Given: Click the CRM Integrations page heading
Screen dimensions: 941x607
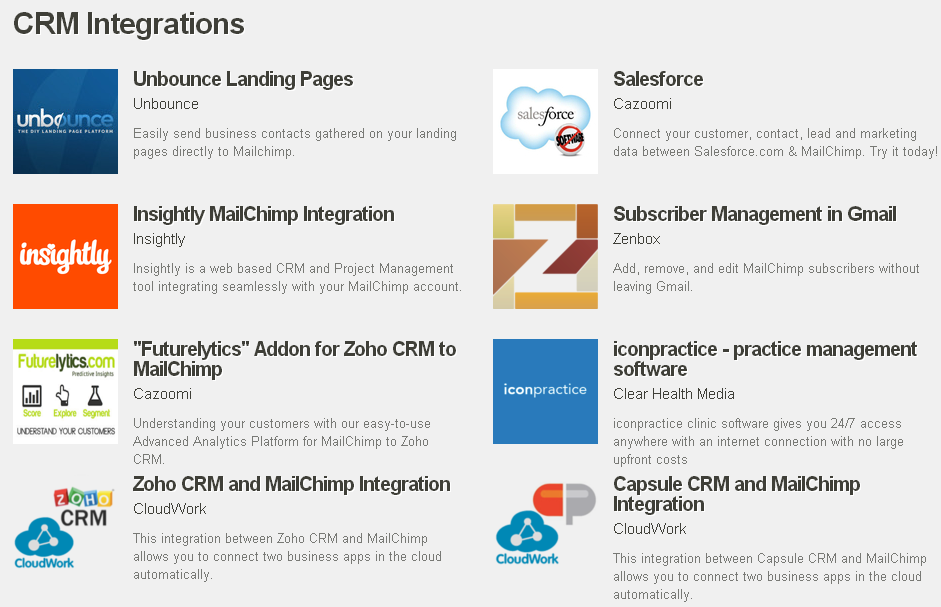Looking at the screenshot, I should tap(129, 25).
